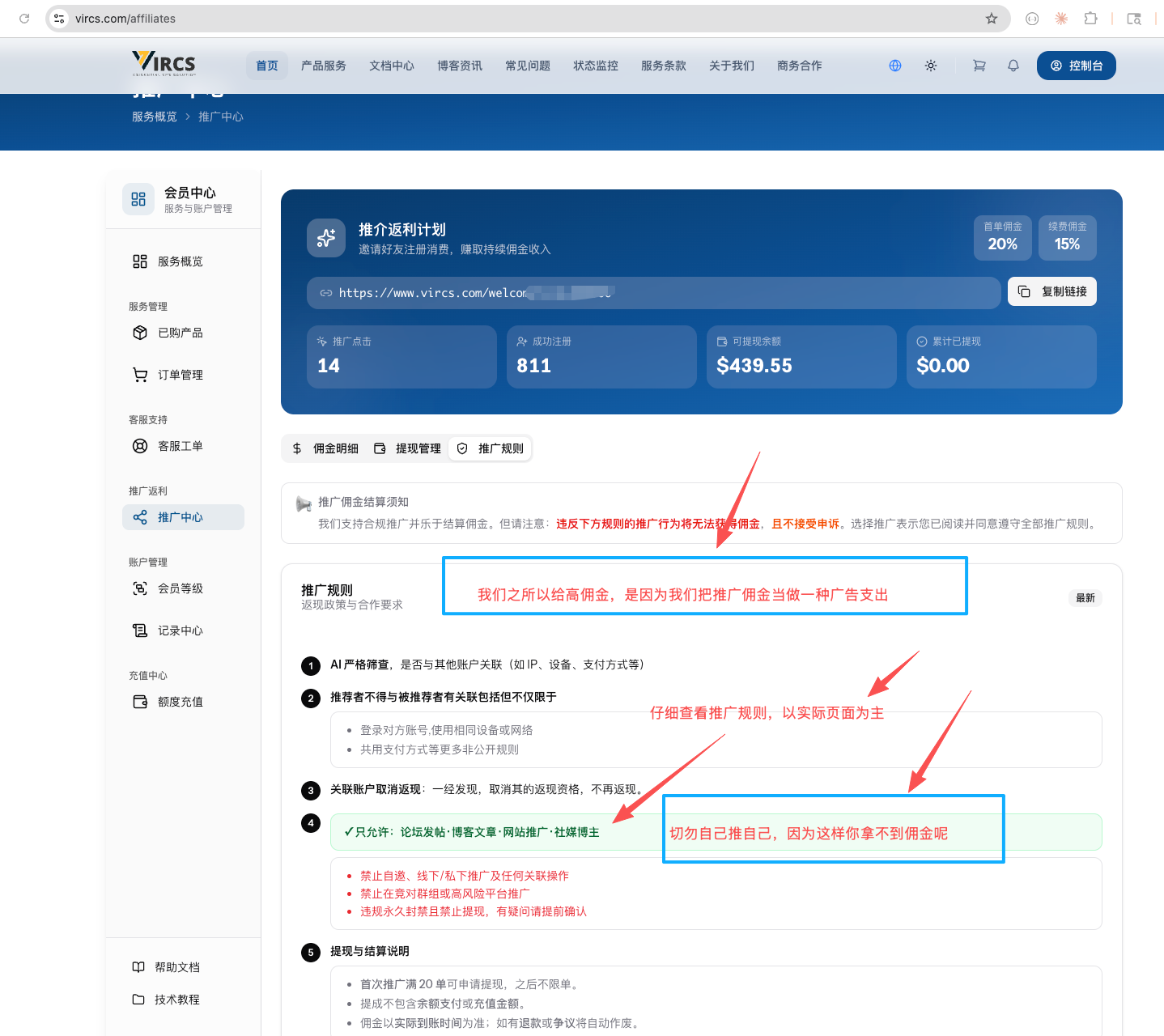Open 产品服务 menu item
Image resolution: width=1164 pixels, height=1036 pixels.
(x=324, y=66)
